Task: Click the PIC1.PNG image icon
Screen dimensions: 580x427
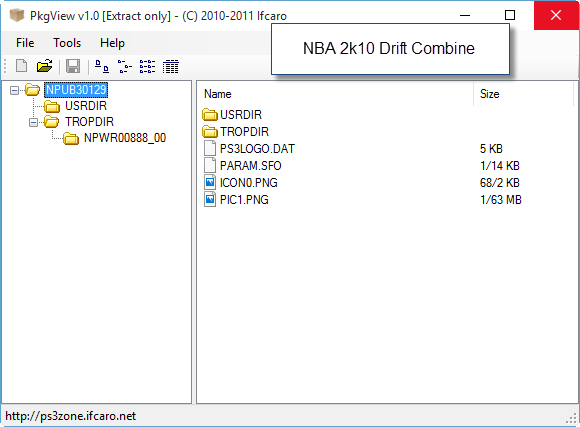Action: [210, 199]
